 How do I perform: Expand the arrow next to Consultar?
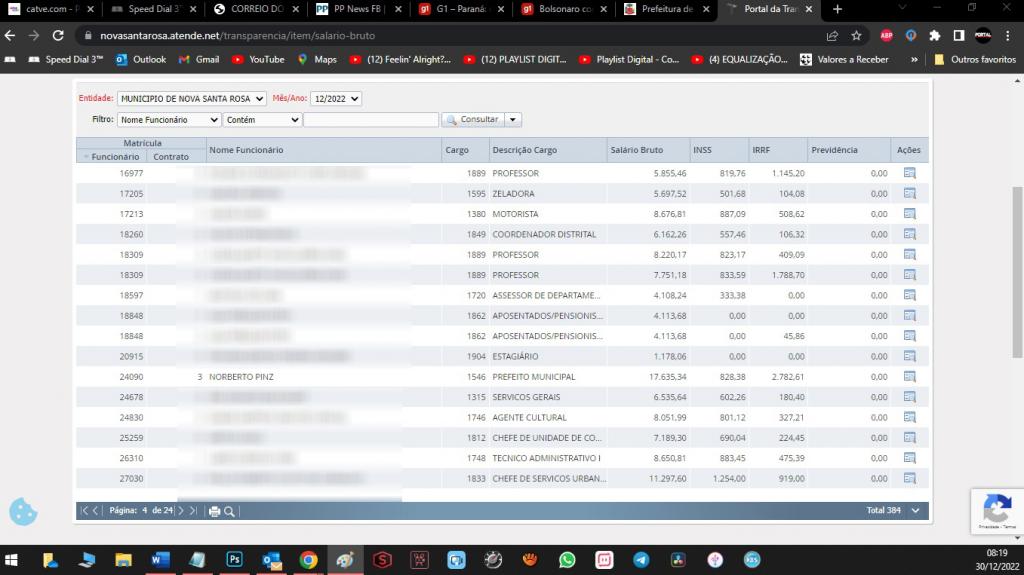pos(513,120)
